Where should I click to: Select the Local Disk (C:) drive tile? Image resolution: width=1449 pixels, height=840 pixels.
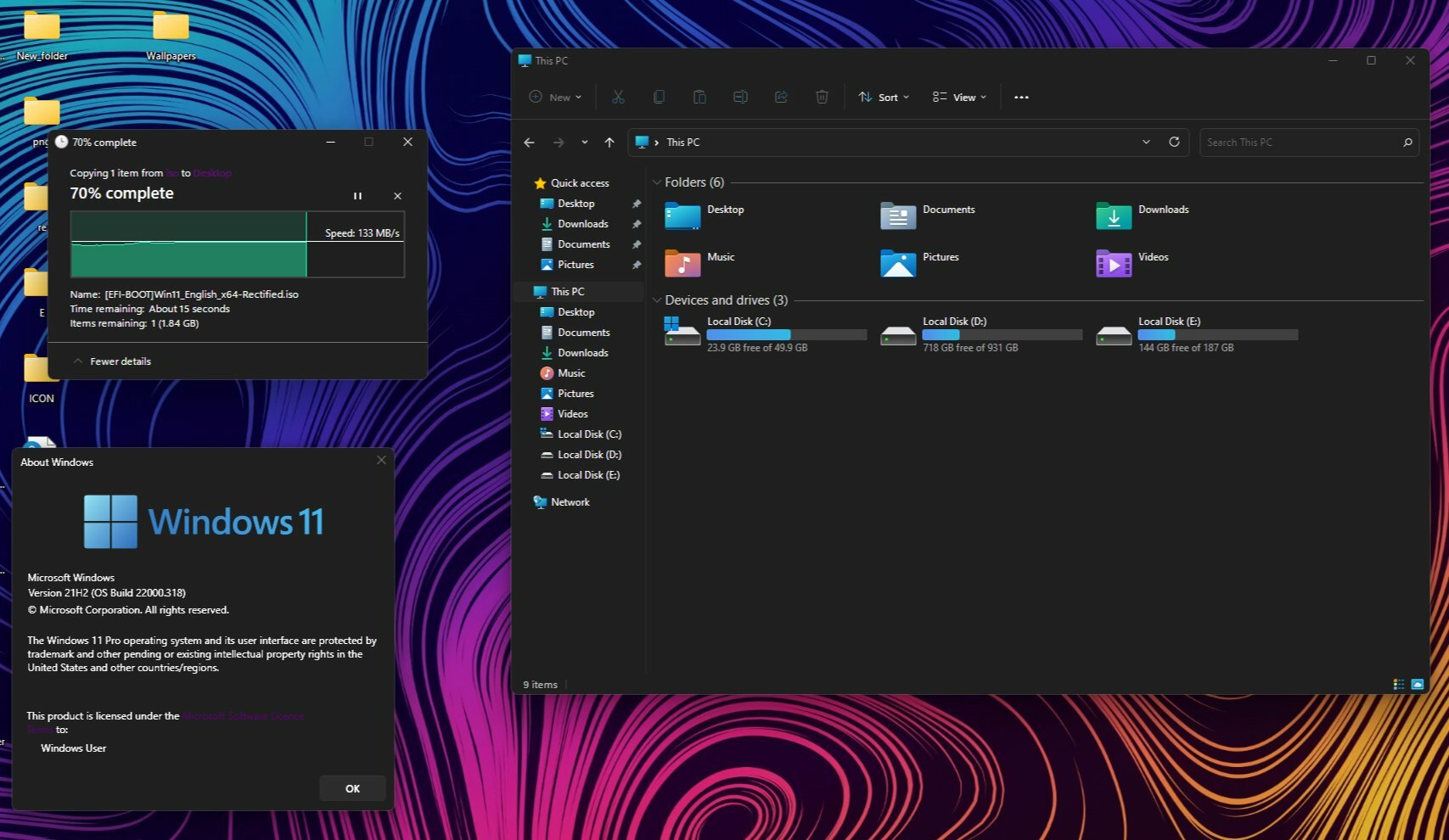click(x=765, y=334)
